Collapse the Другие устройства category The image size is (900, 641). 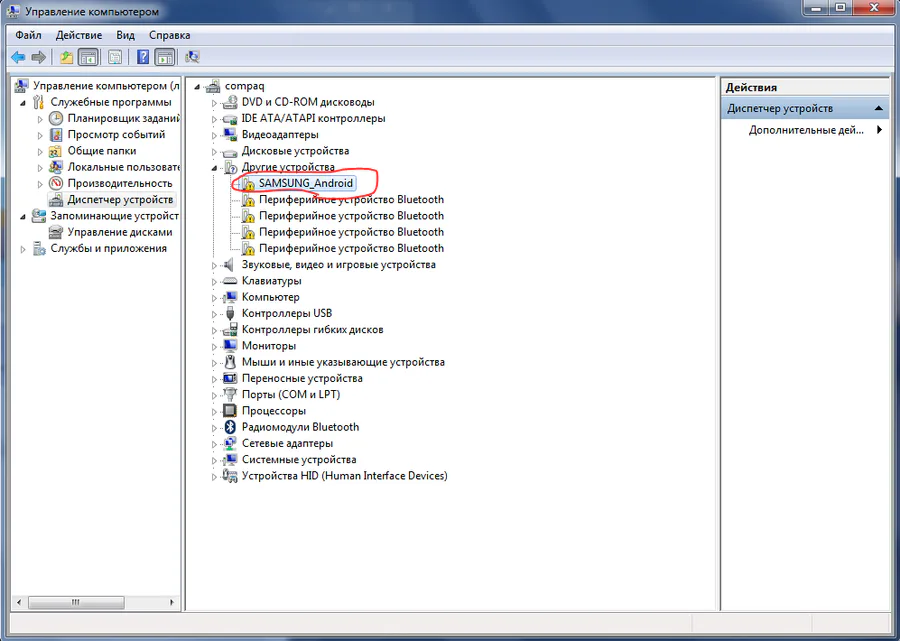click(214, 168)
